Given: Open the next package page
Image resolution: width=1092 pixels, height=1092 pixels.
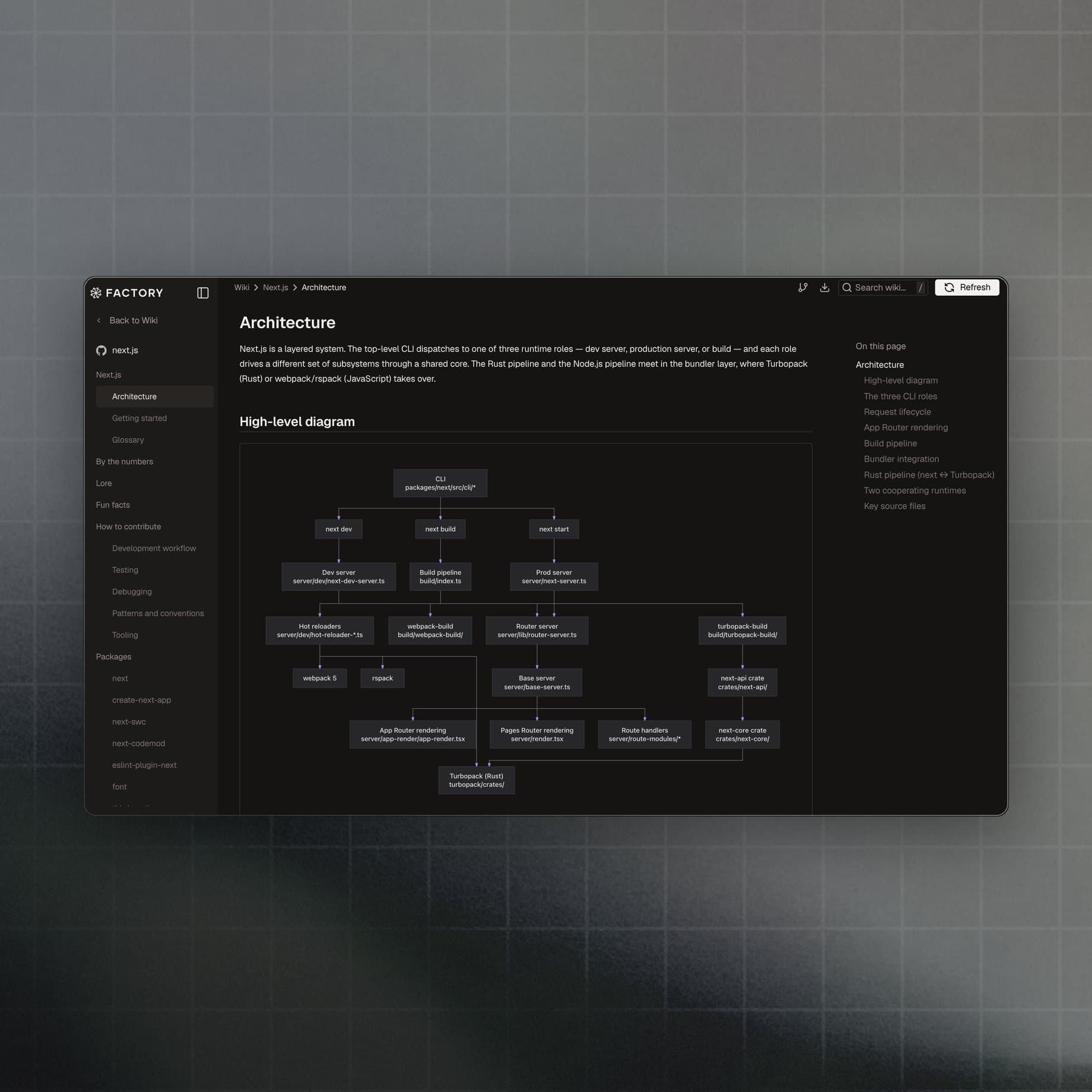Looking at the screenshot, I should click(120, 678).
